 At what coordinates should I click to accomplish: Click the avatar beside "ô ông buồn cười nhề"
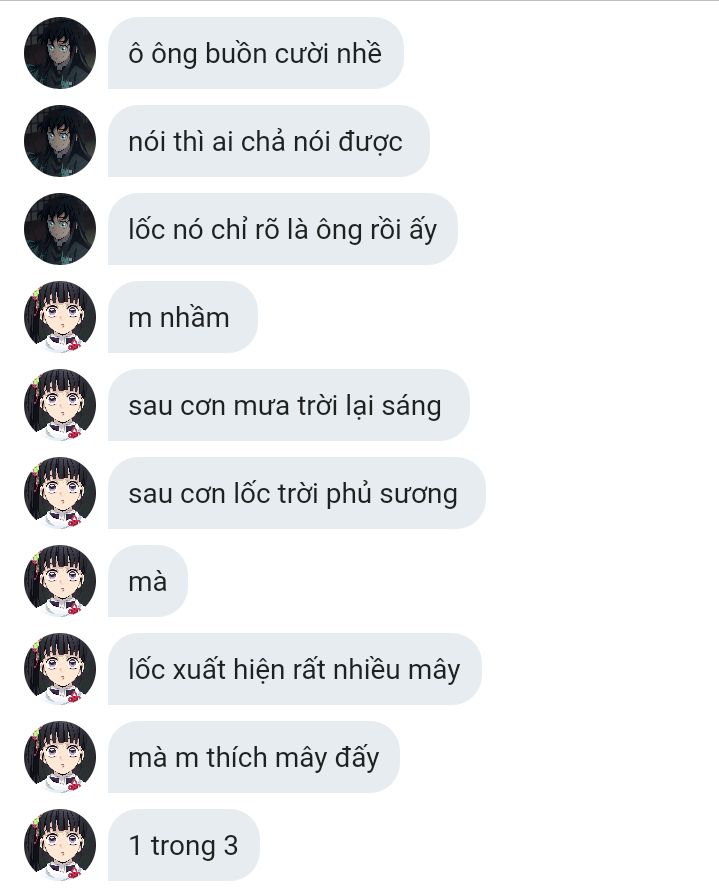[60, 53]
